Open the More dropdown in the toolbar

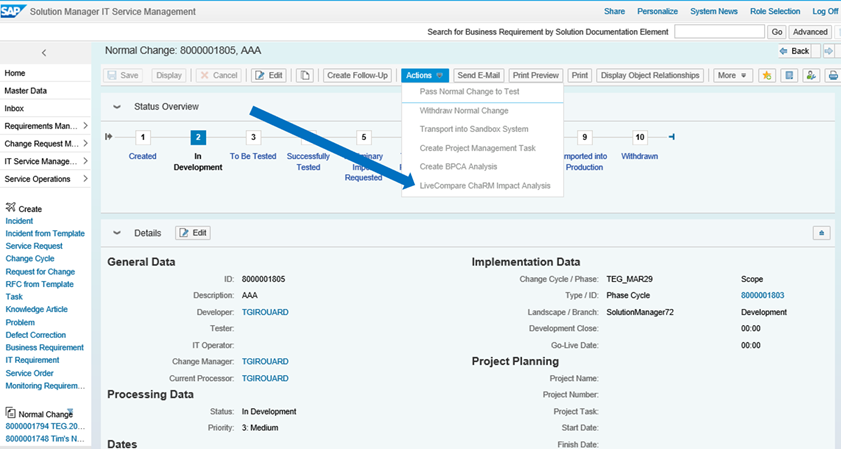coord(732,75)
